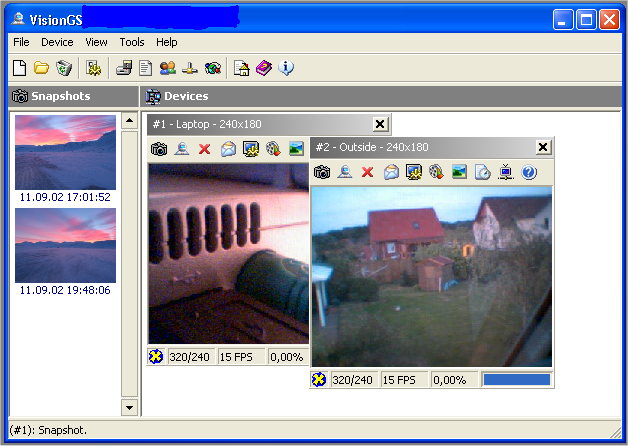
Task: Click the landscape picture icon in #2 Outside
Action: point(459,172)
